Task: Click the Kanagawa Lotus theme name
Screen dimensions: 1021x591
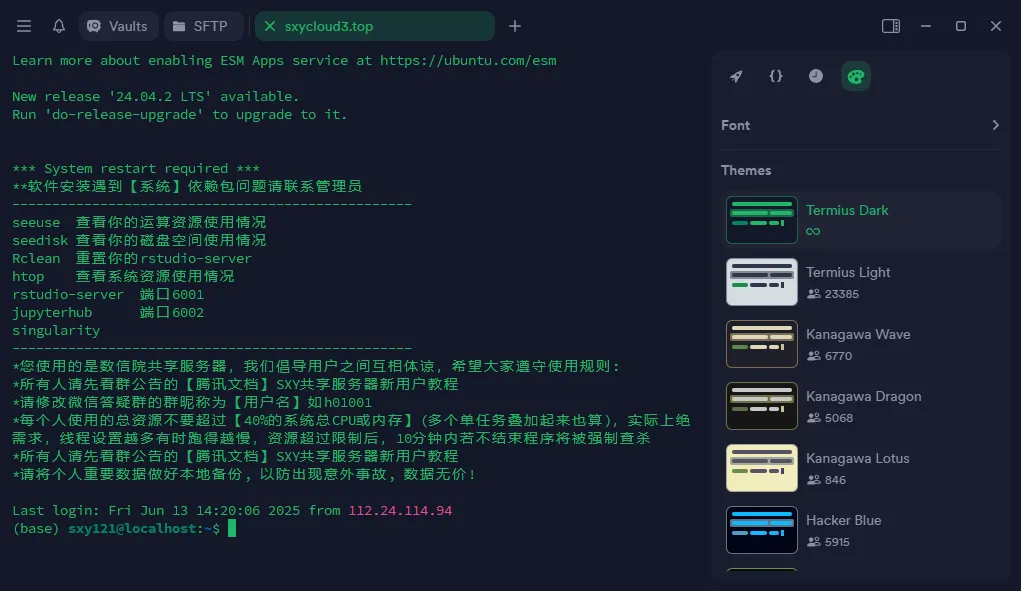Action: (858, 458)
